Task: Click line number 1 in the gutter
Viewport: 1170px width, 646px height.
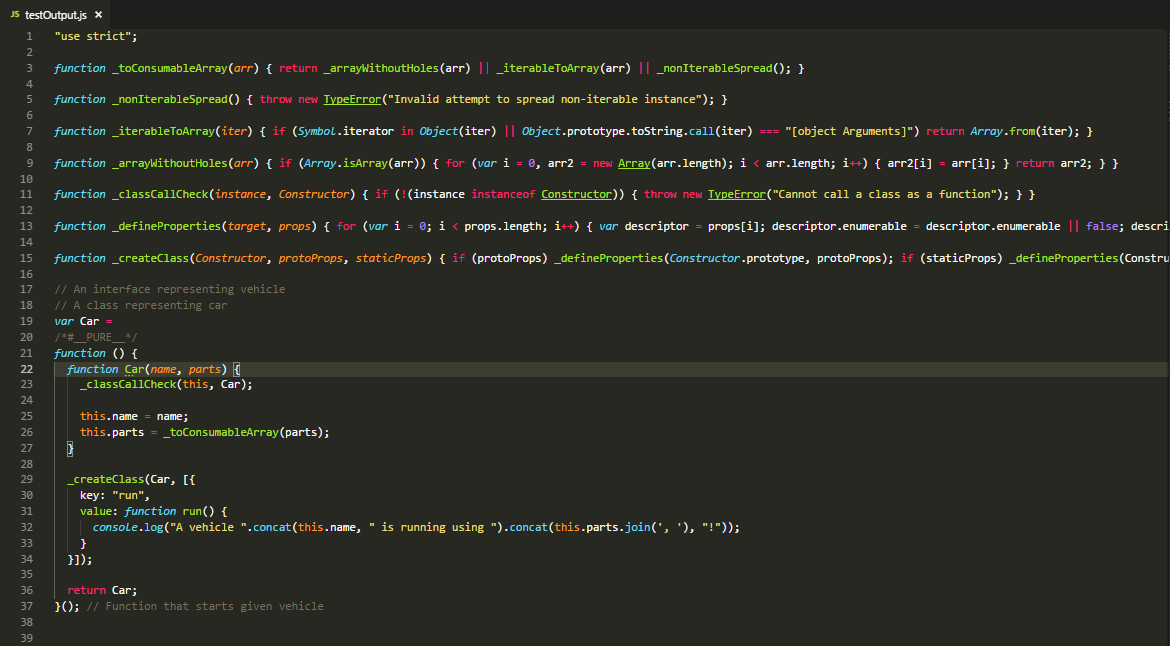Action: (x=30, y=36)
